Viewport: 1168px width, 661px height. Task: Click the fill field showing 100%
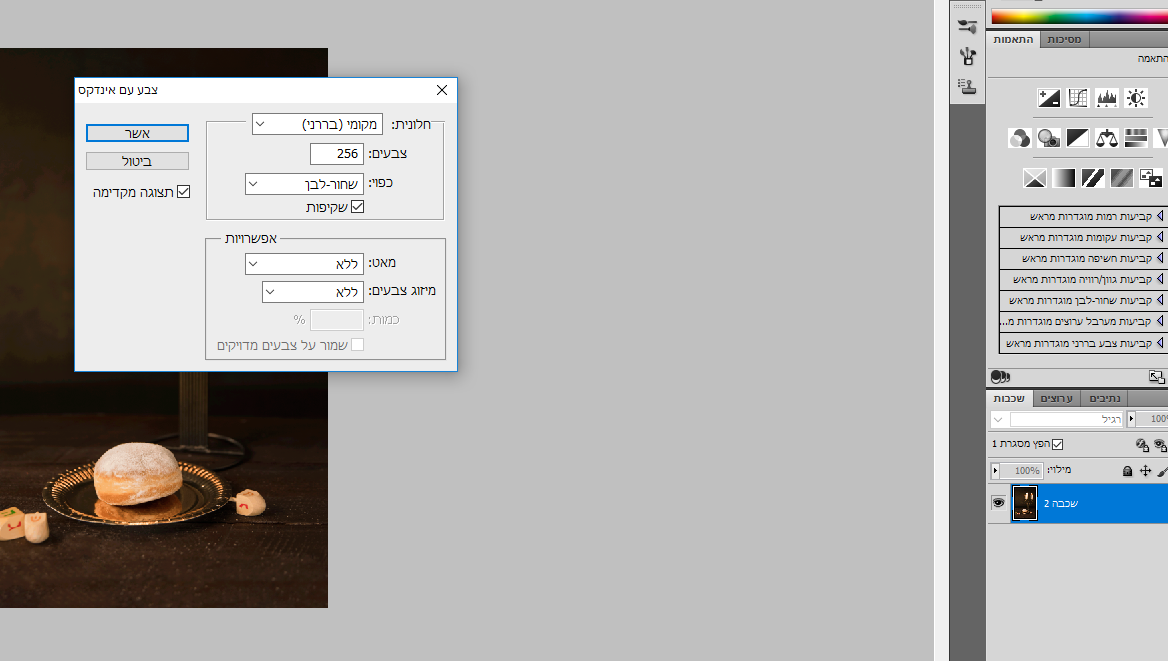(1022, 471)
